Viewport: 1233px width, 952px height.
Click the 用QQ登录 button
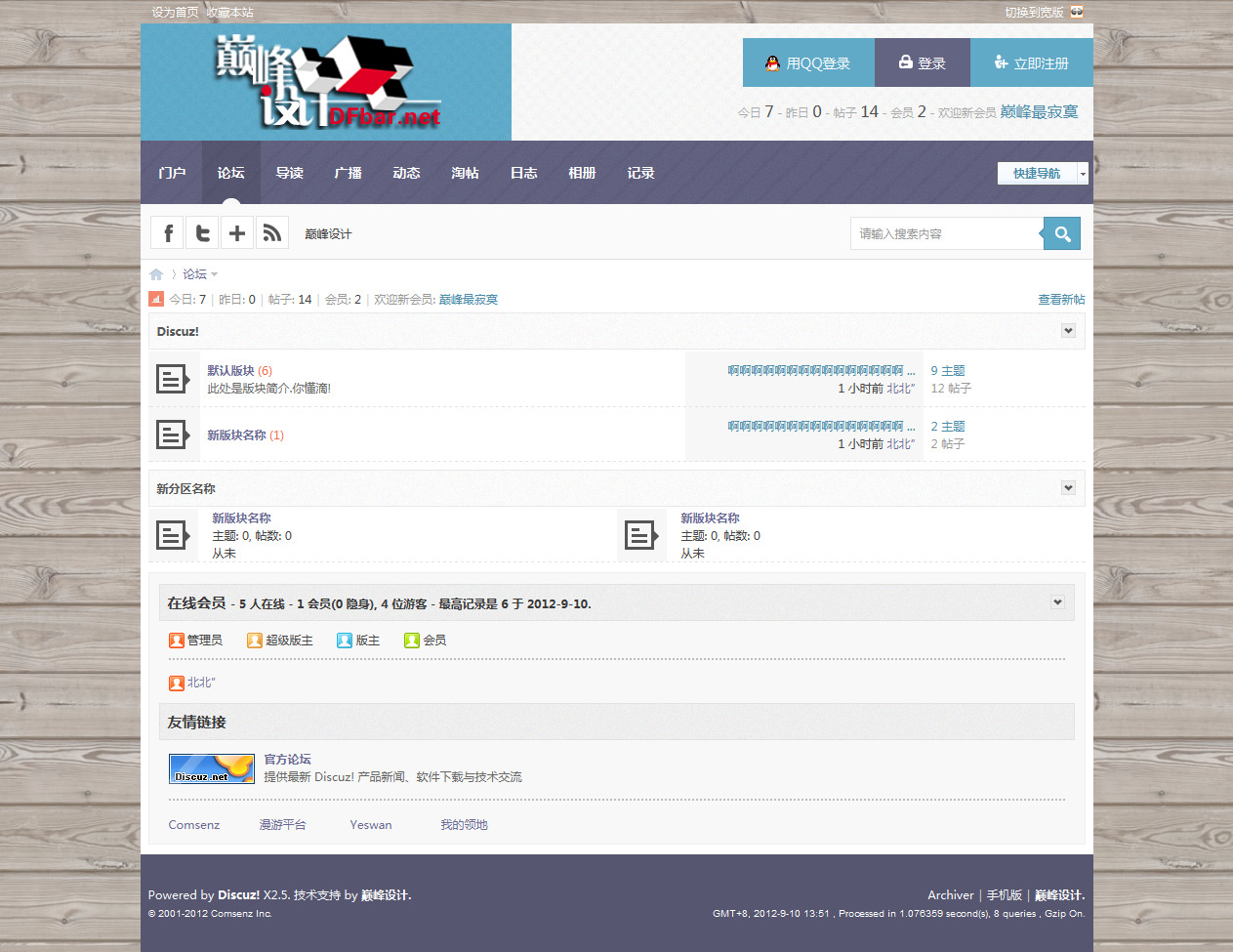click(x=808, y=62)
